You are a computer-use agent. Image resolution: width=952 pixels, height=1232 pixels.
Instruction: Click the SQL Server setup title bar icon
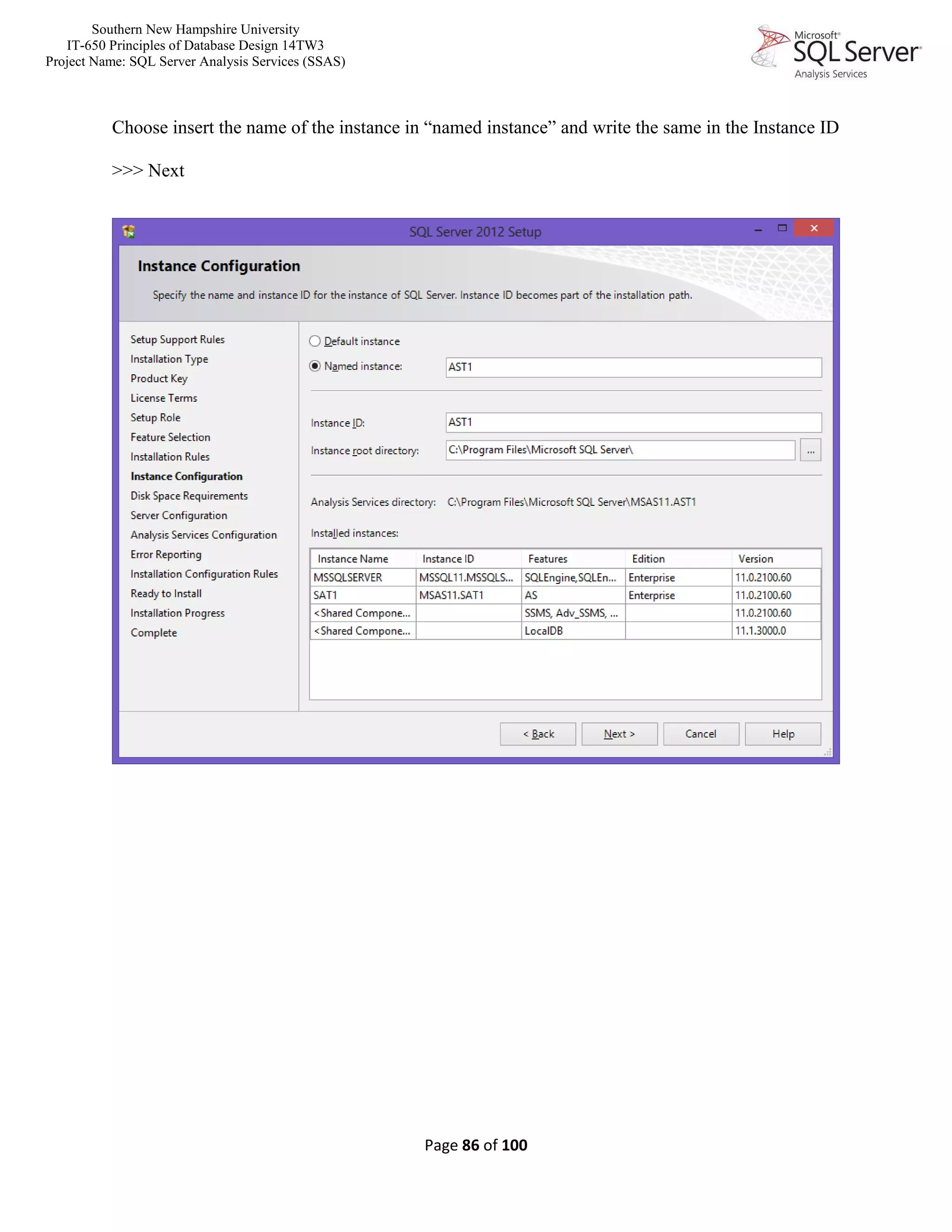coord(129,231)
